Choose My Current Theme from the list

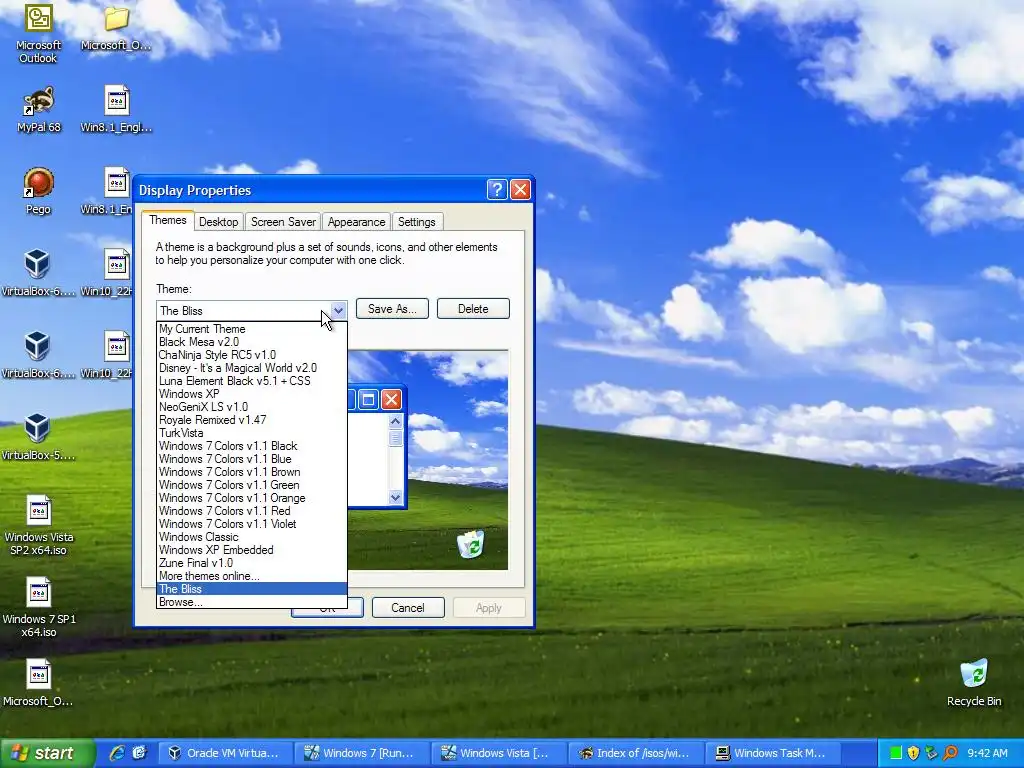tap(251, 328)
